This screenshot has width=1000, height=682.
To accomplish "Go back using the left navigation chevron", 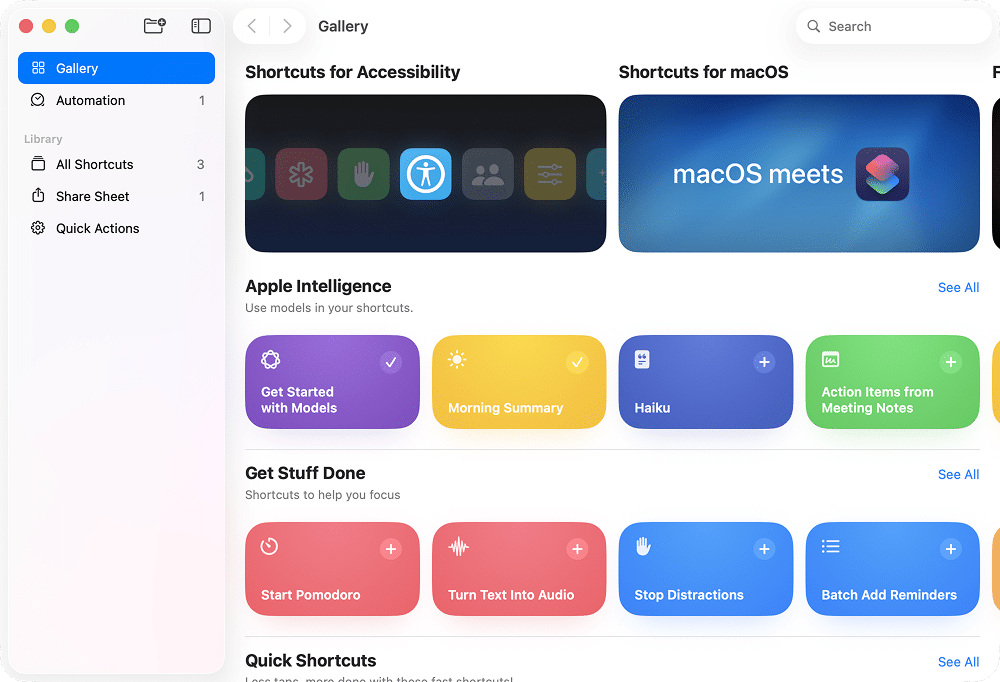I will [252, 26].
